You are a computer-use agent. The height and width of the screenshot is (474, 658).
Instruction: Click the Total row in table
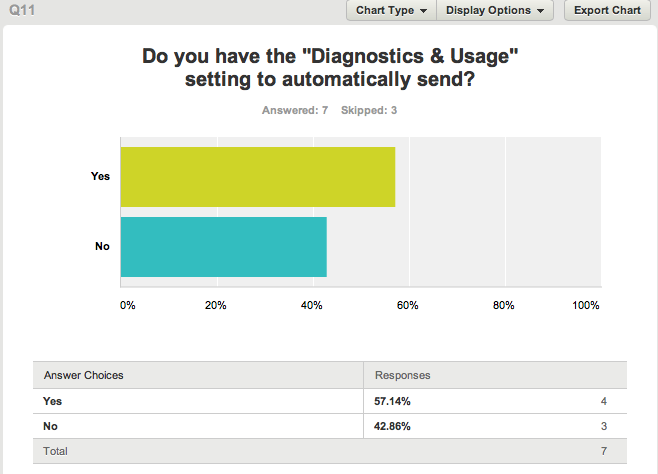[x=330, y=451]
